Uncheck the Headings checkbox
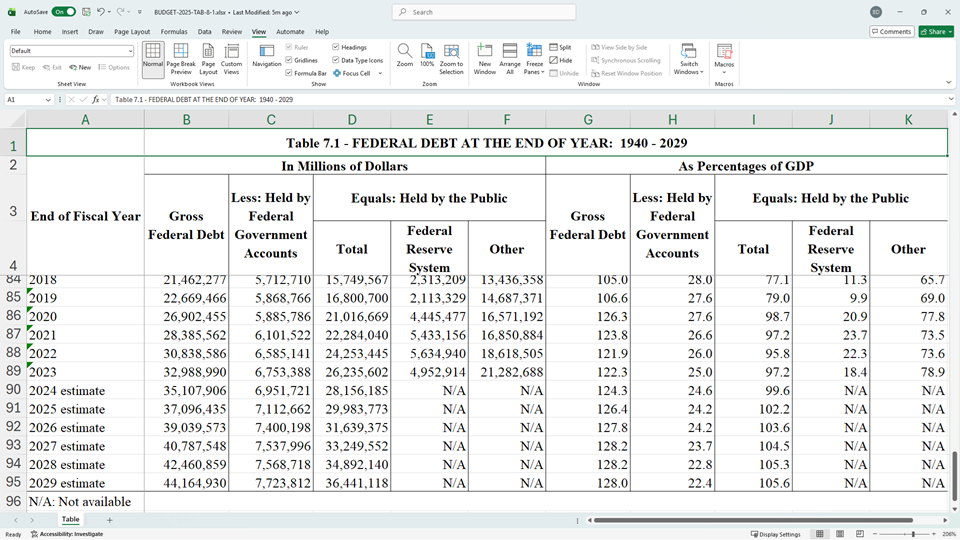The image size is (960, 540). (336, 47)
